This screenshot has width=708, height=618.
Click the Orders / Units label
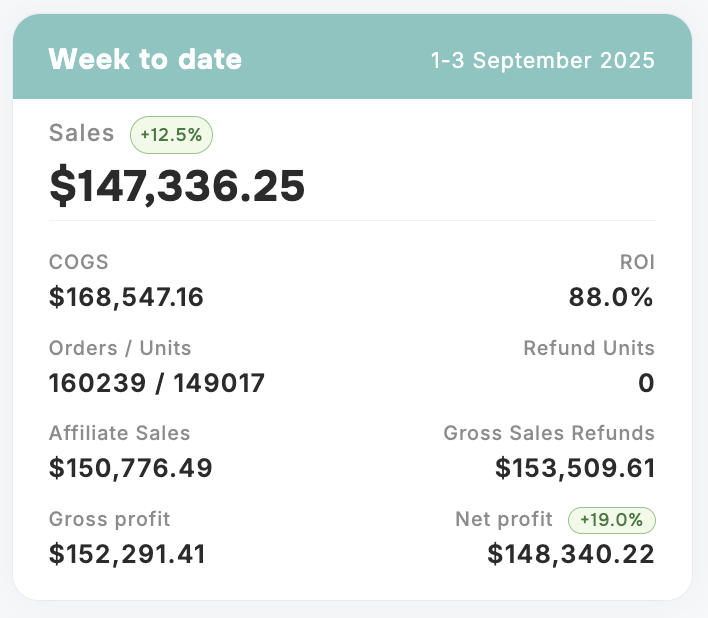[x=120, y=348]
